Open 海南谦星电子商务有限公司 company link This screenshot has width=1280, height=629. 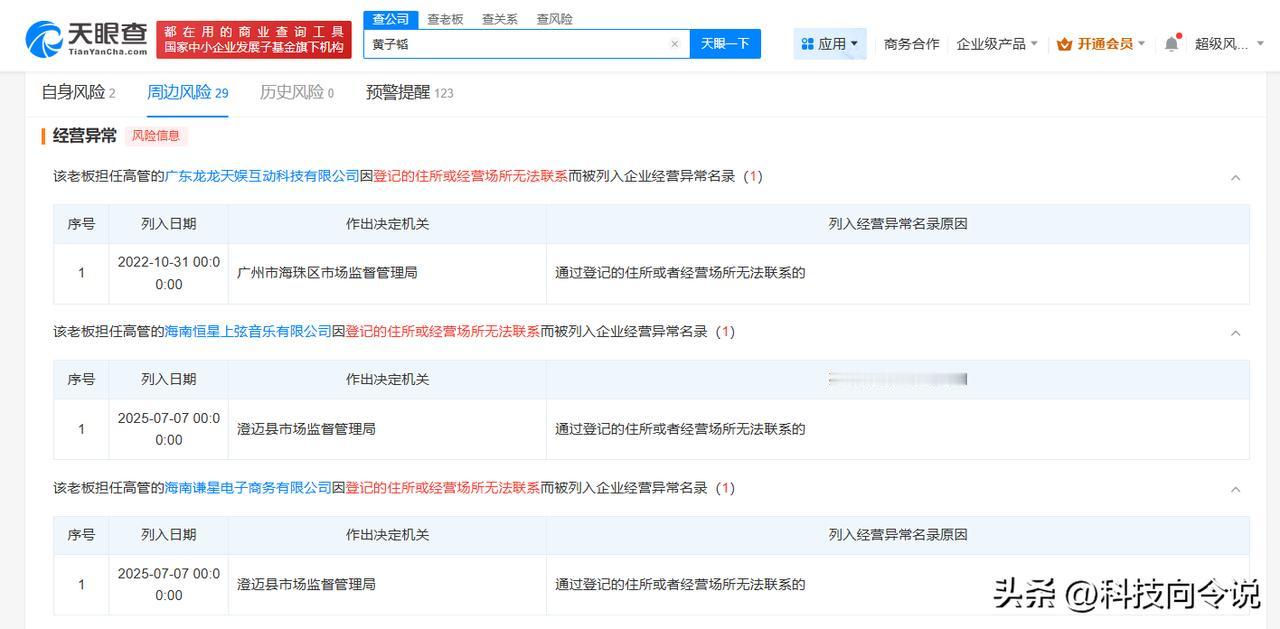[248, 488]
